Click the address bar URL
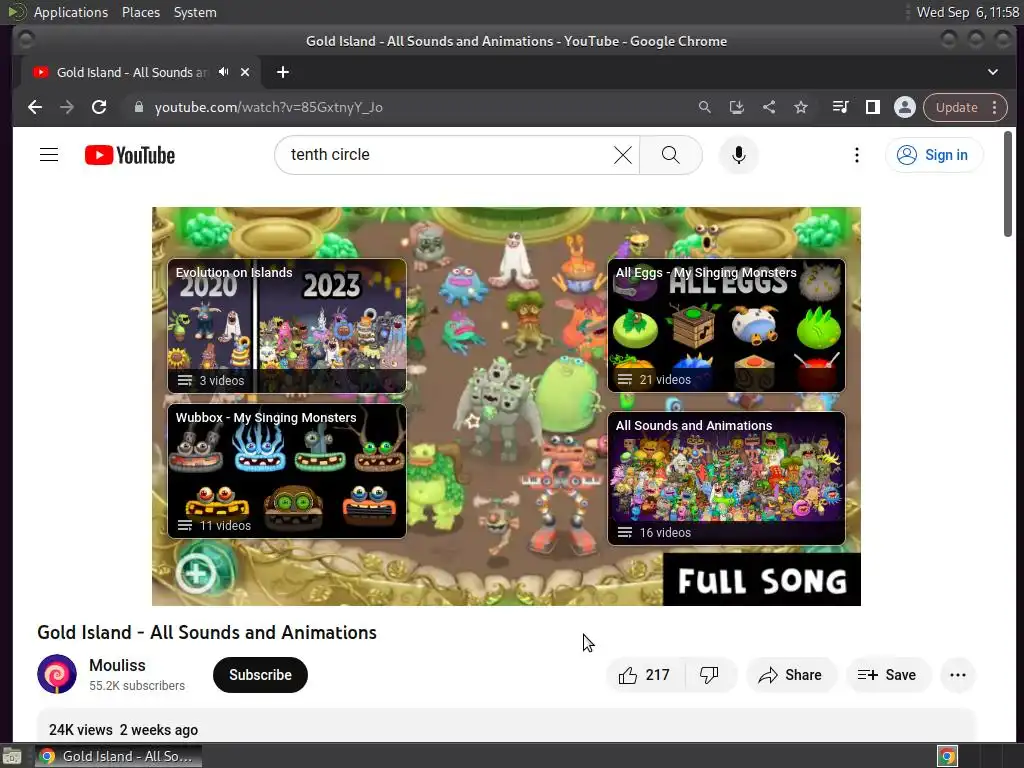This screenshot has height=768, width=1024. coord(268,107)
